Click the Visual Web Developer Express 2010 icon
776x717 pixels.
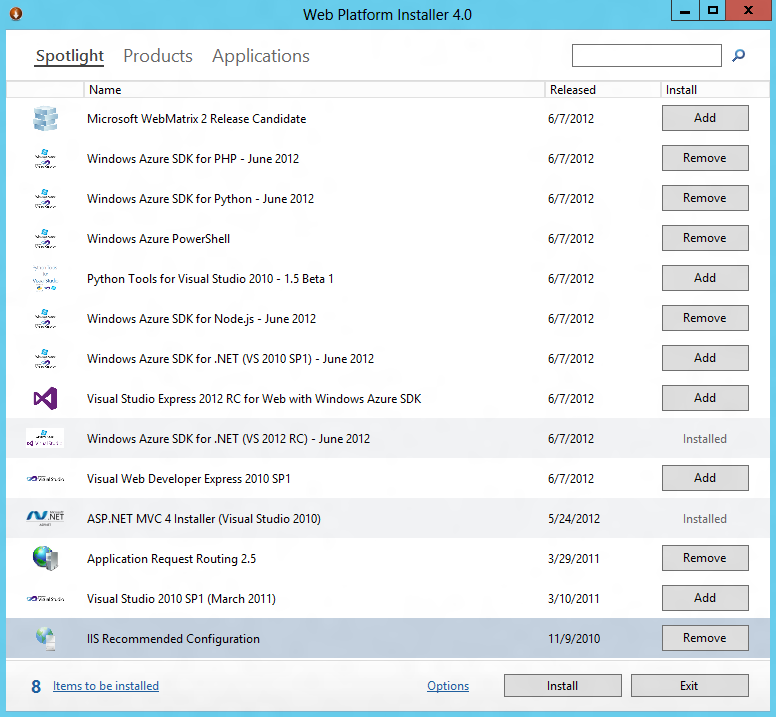pyautogui.click(x=45, y=479)
